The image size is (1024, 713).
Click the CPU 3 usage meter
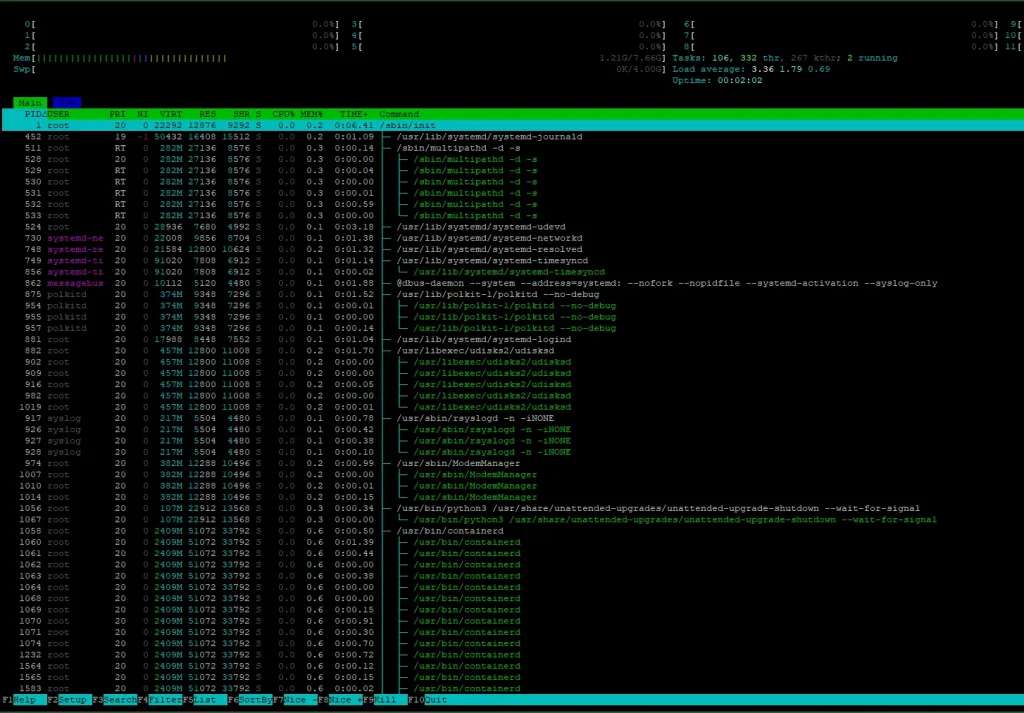coord(508,24)
